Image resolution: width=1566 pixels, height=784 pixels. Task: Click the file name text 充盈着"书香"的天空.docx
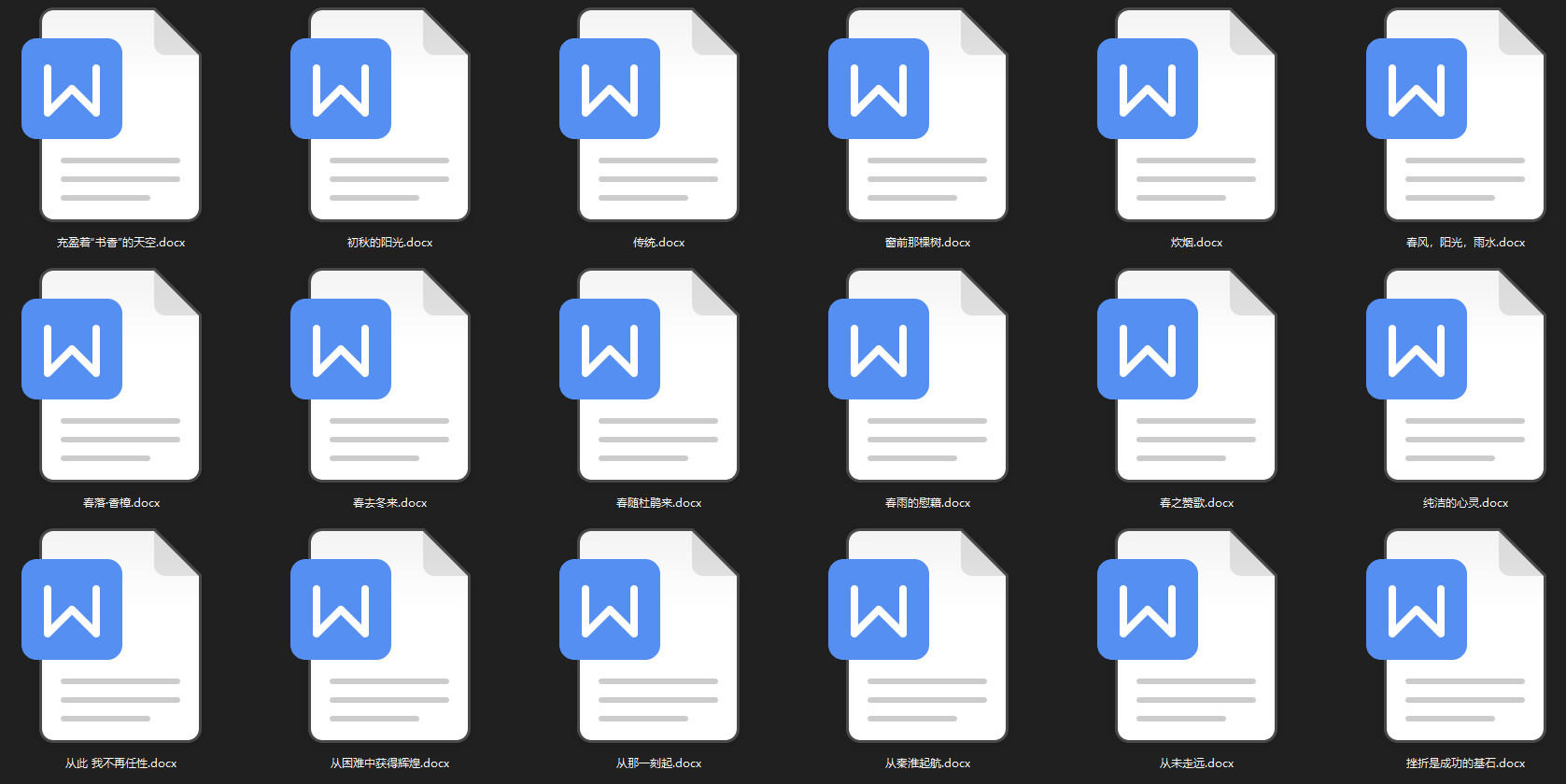[121, 243]
